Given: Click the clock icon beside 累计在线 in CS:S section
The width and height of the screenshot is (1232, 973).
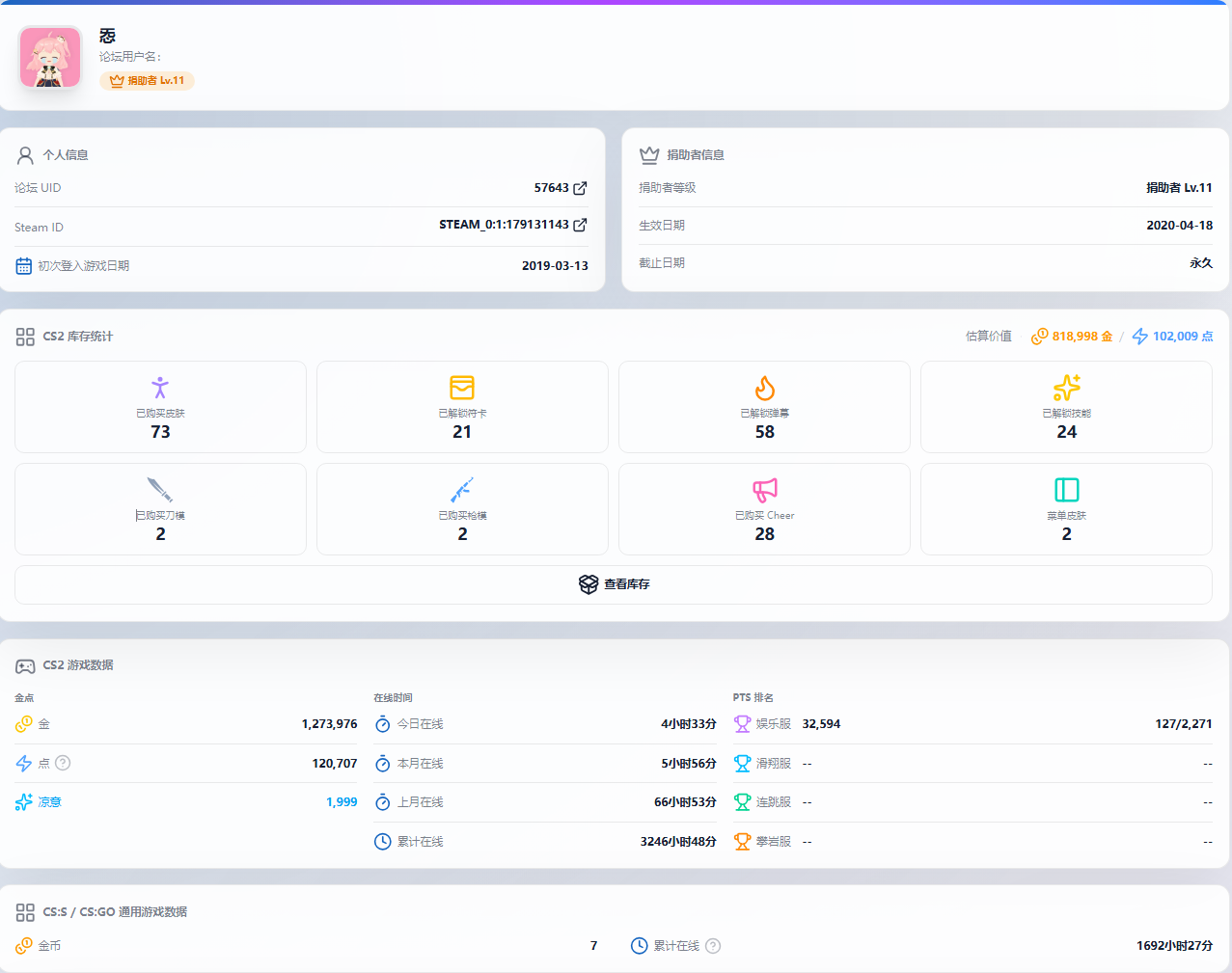Looking at the screenshot, I should click(x=639, y=946).
